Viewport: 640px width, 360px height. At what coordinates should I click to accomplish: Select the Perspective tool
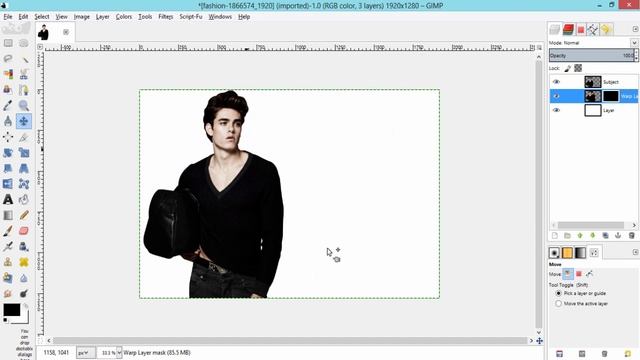(24, 168)
